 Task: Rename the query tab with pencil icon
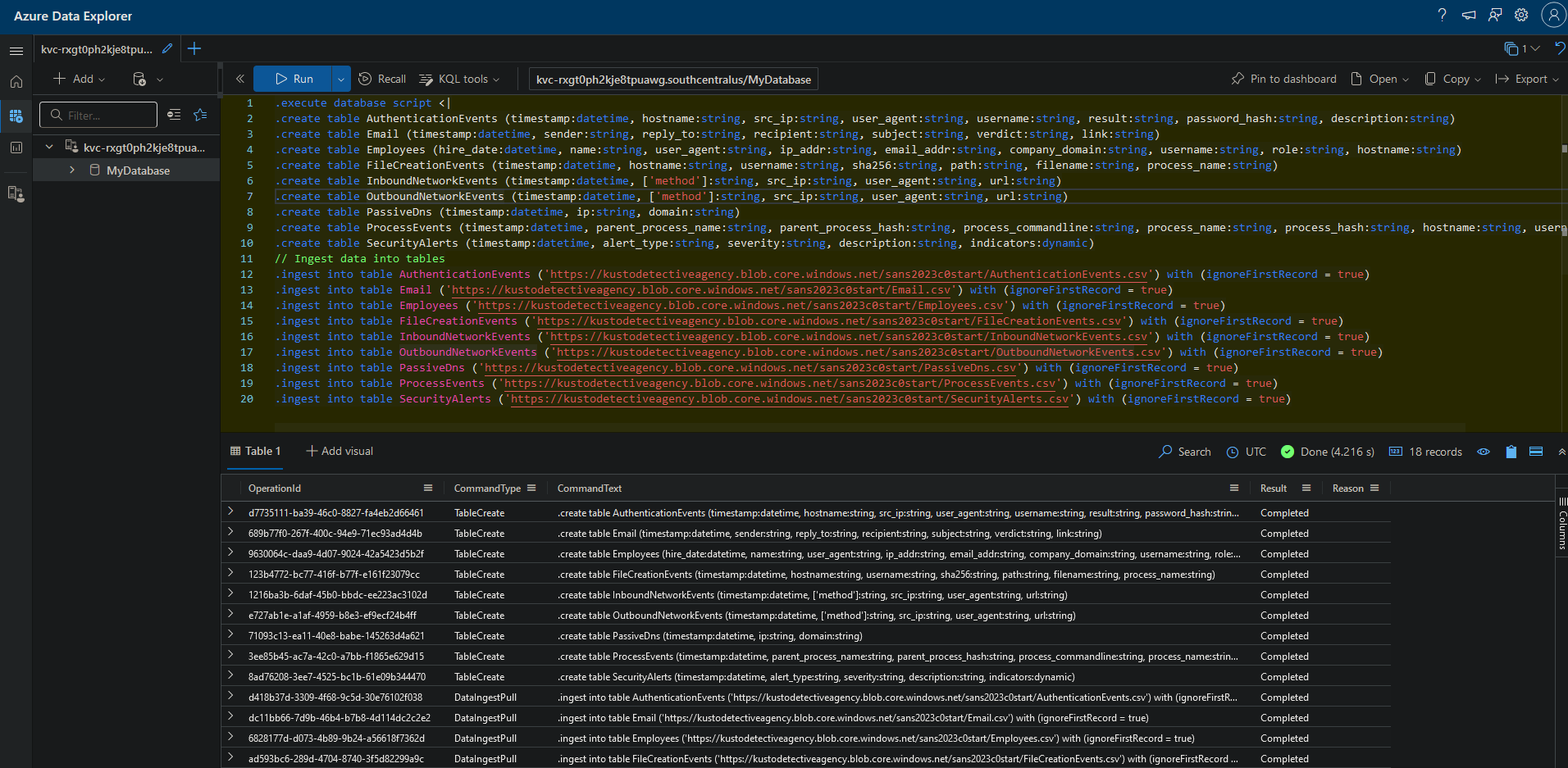click(167, 49)
